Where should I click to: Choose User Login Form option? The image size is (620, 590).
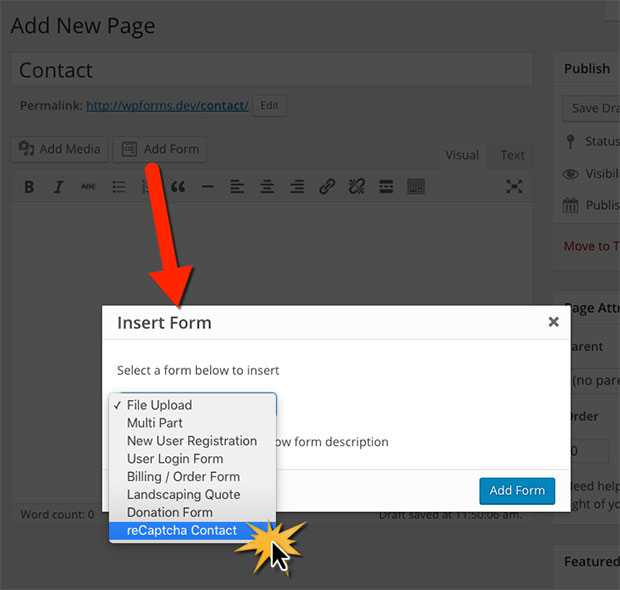pos(193,459)
